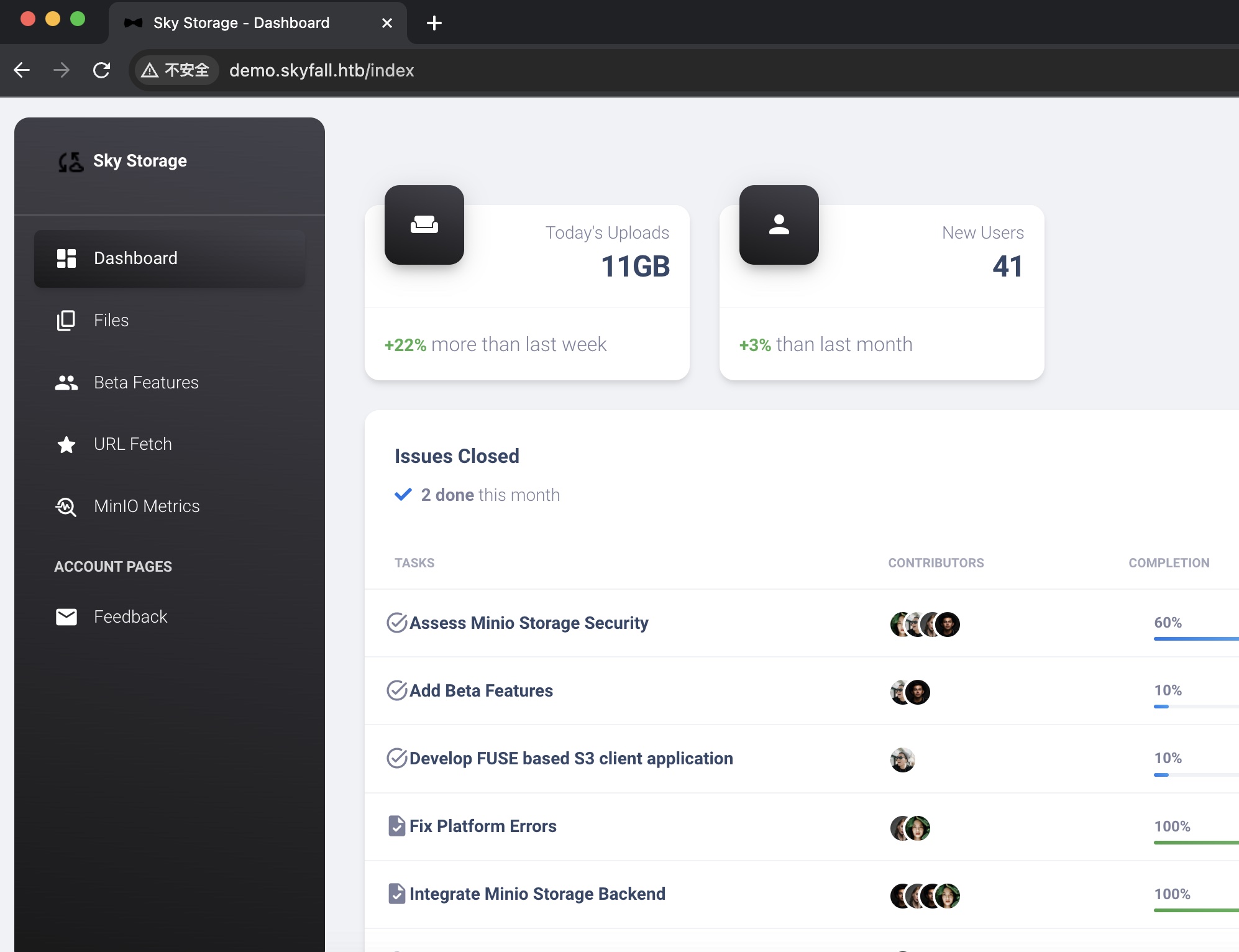1239x952 pixels.
Task: Click the Files copy icon
Action: [66, 321]
